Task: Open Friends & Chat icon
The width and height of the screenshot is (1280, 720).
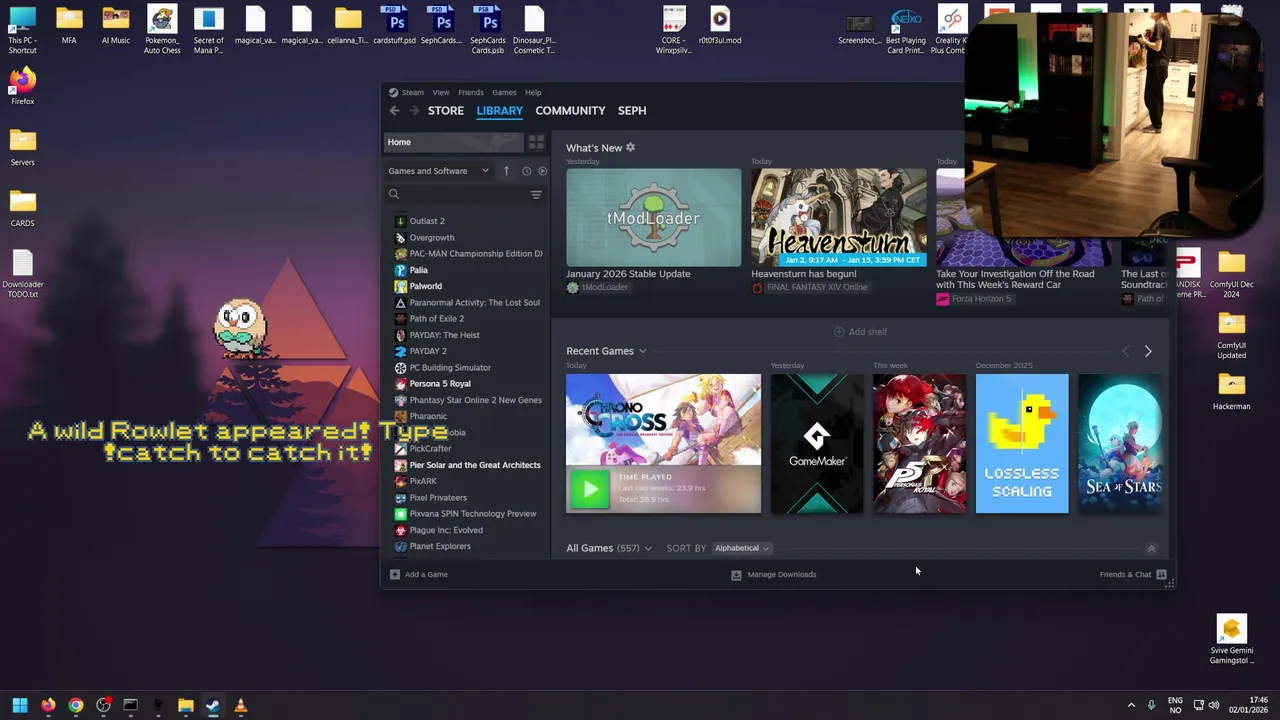Action: 1161,575
